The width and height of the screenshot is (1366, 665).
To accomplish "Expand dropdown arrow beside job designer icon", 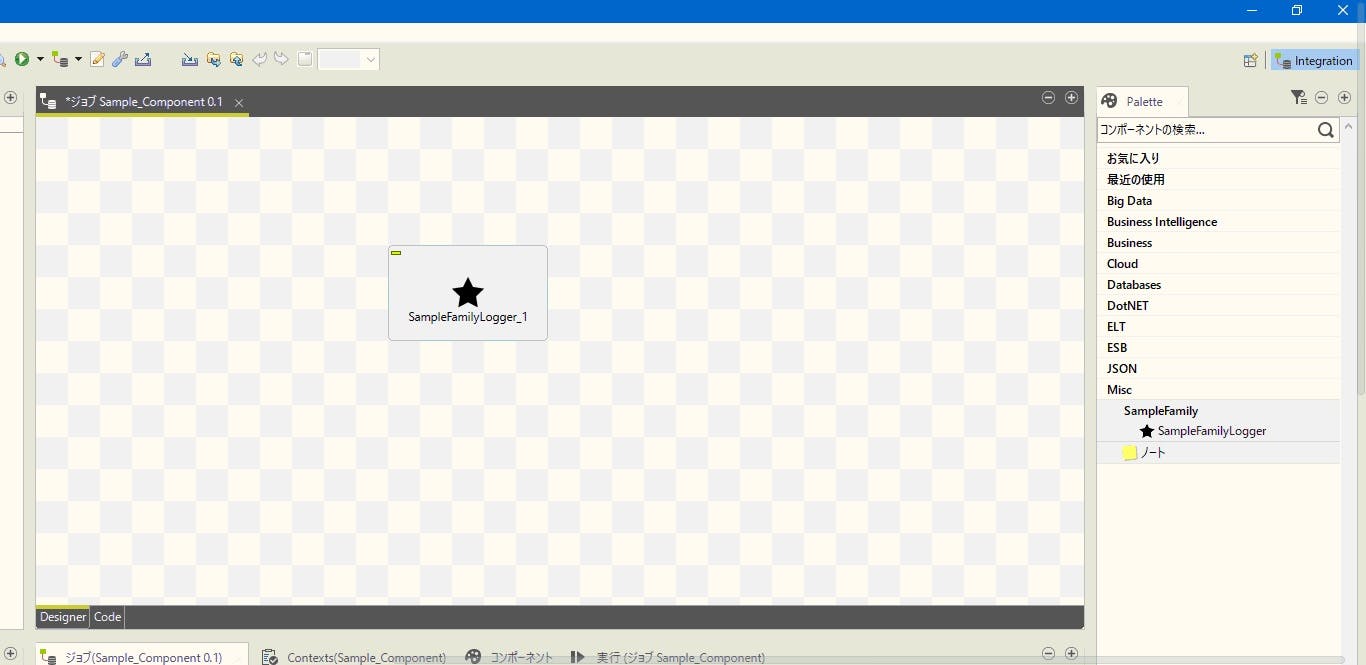I will pos(78,60).
